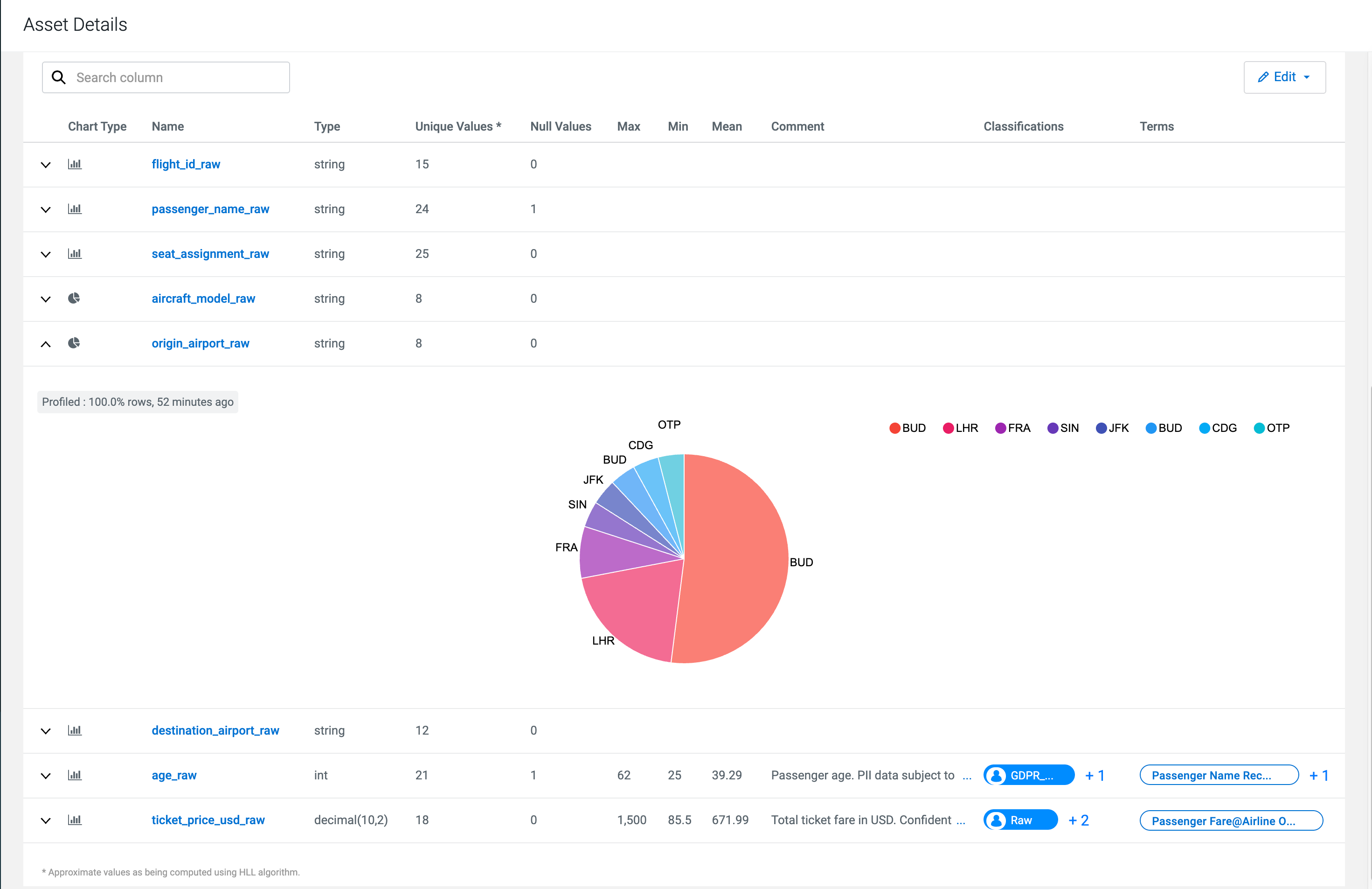Expand the seat_assignment_raw row
The height and width of the screenshot is (889, 1372).
point(46,254)
